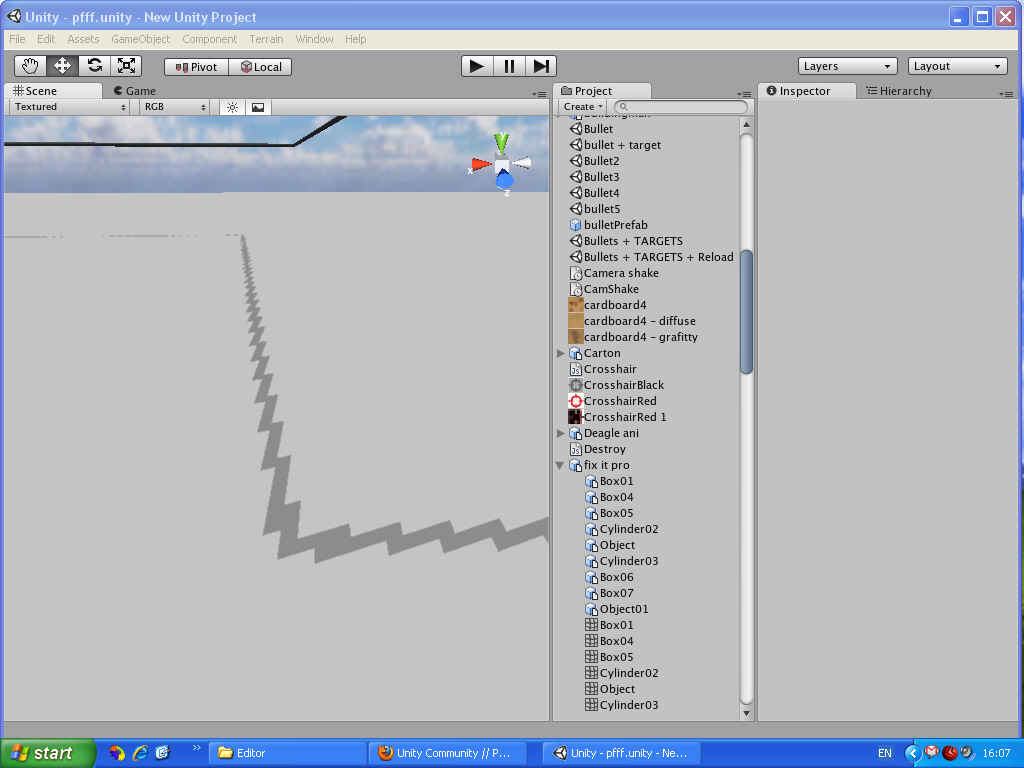
Task: Select the Scale transform tool
Action: (x=125, y=66)
